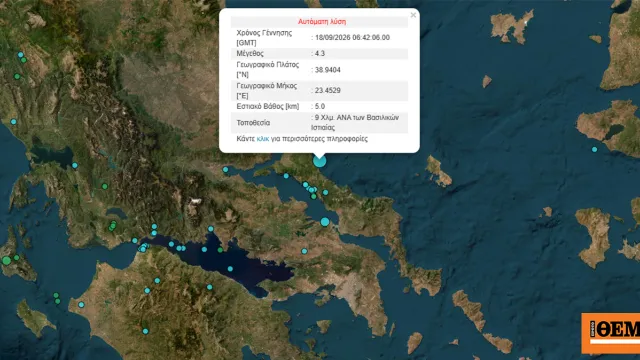Select the latitude value 38.9404
Image resolution: width=640 pixels, height=360 pixels.
(x=328, y=70)
